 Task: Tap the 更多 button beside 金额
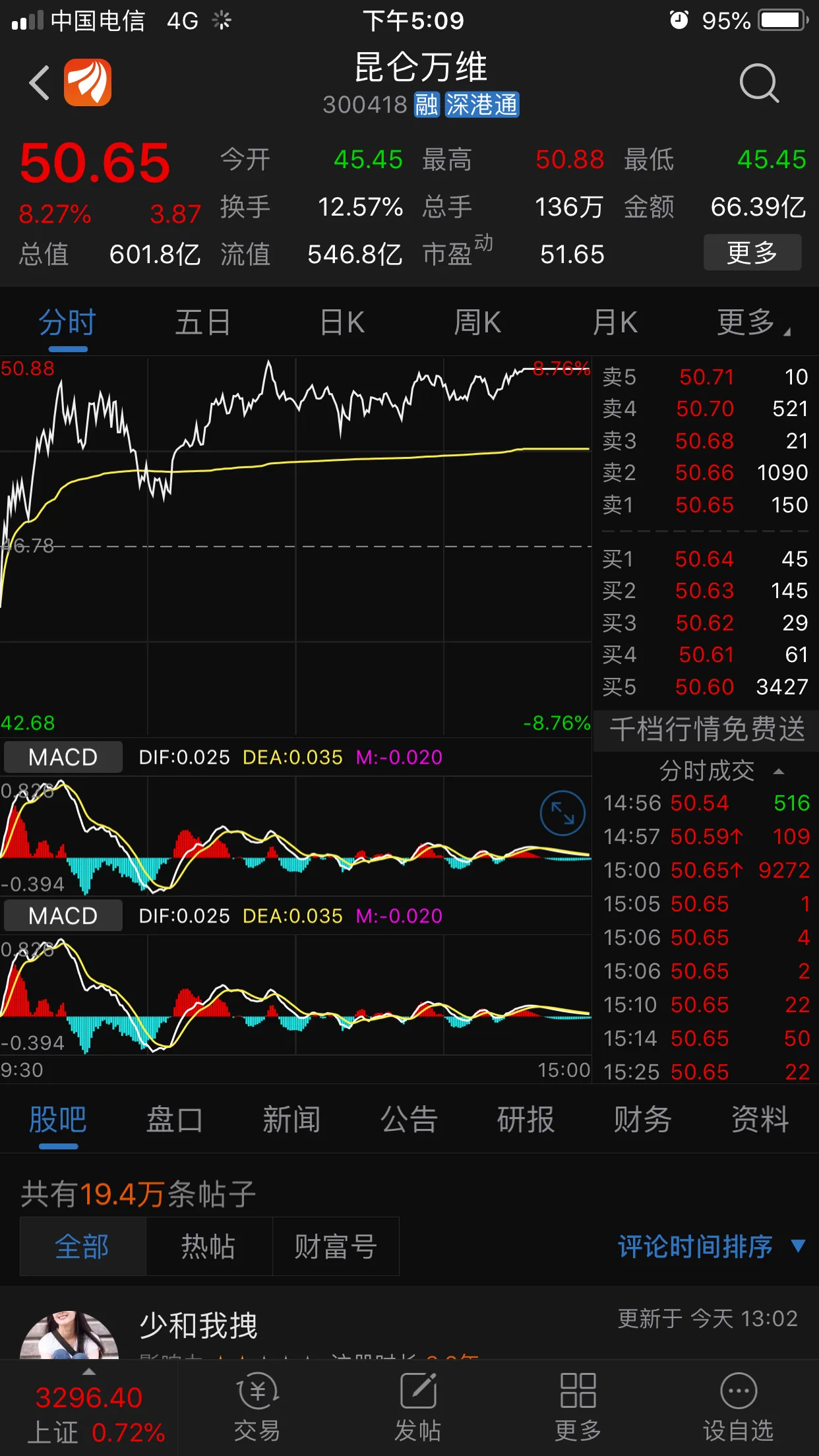(x=752, y=253)
